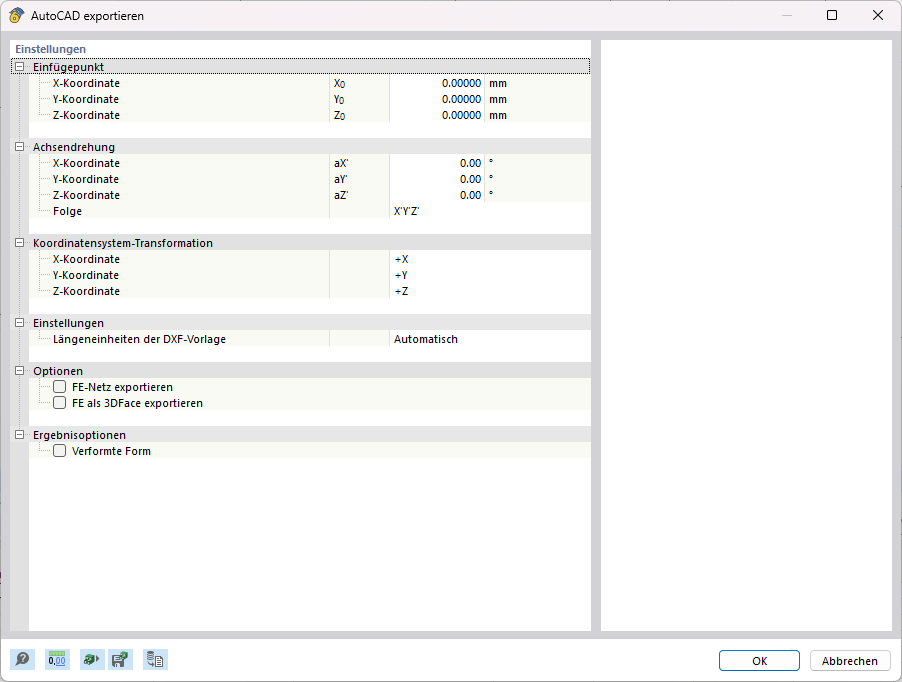Collapse the Achsendrehung section

coord(18,147)
